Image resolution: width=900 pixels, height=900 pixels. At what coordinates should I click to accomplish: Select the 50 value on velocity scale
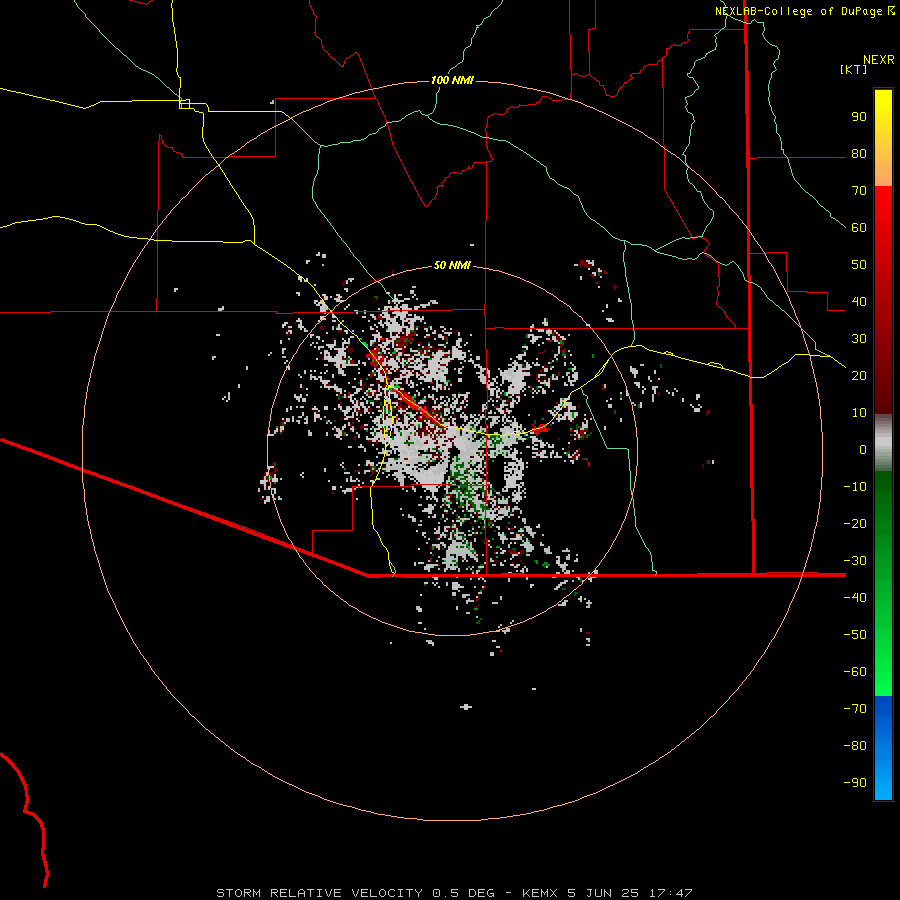[859, 265]
